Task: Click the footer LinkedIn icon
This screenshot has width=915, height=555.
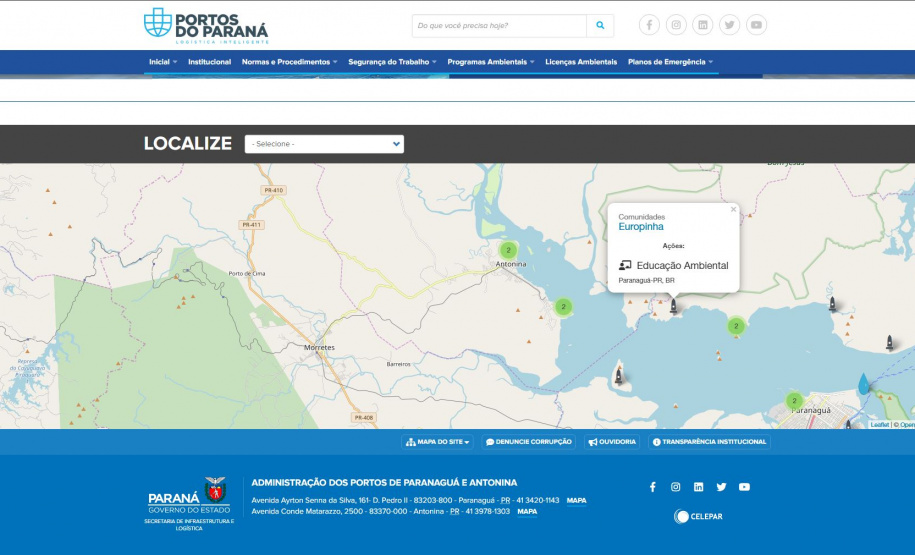Action: (699, 487)
